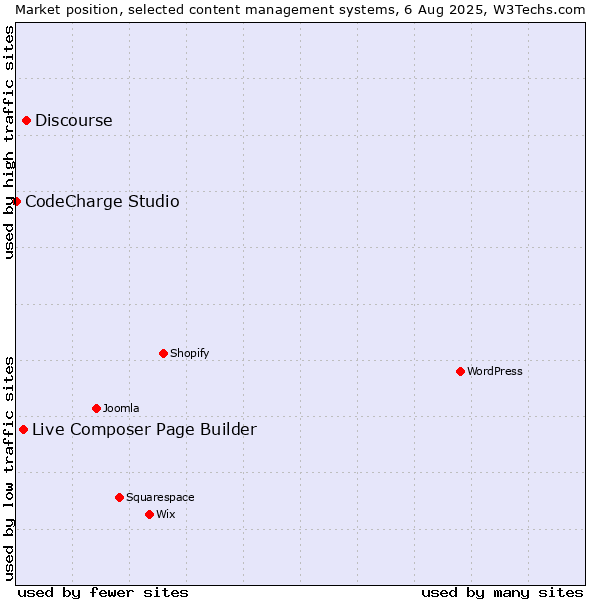Select the 'Wix' label text

(x=165, y=514)
